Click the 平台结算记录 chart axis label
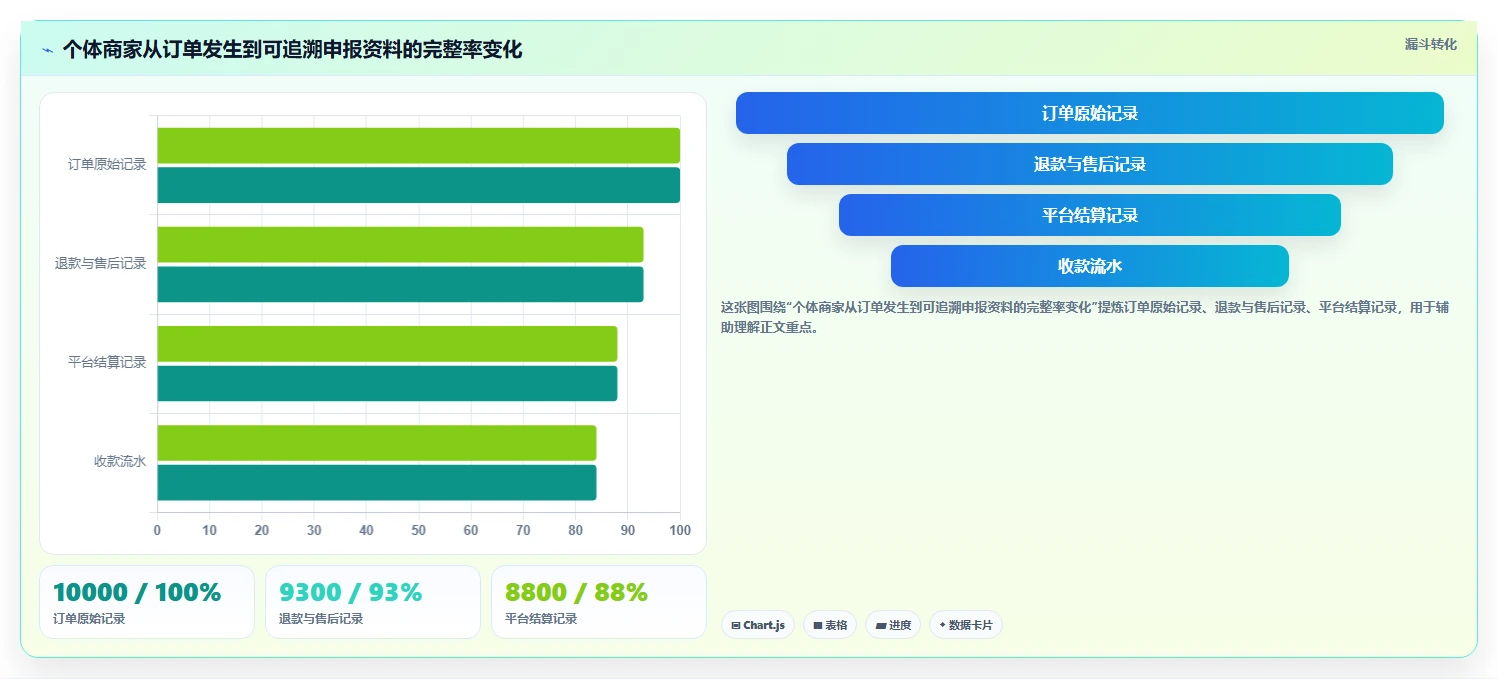 [107, 363]
